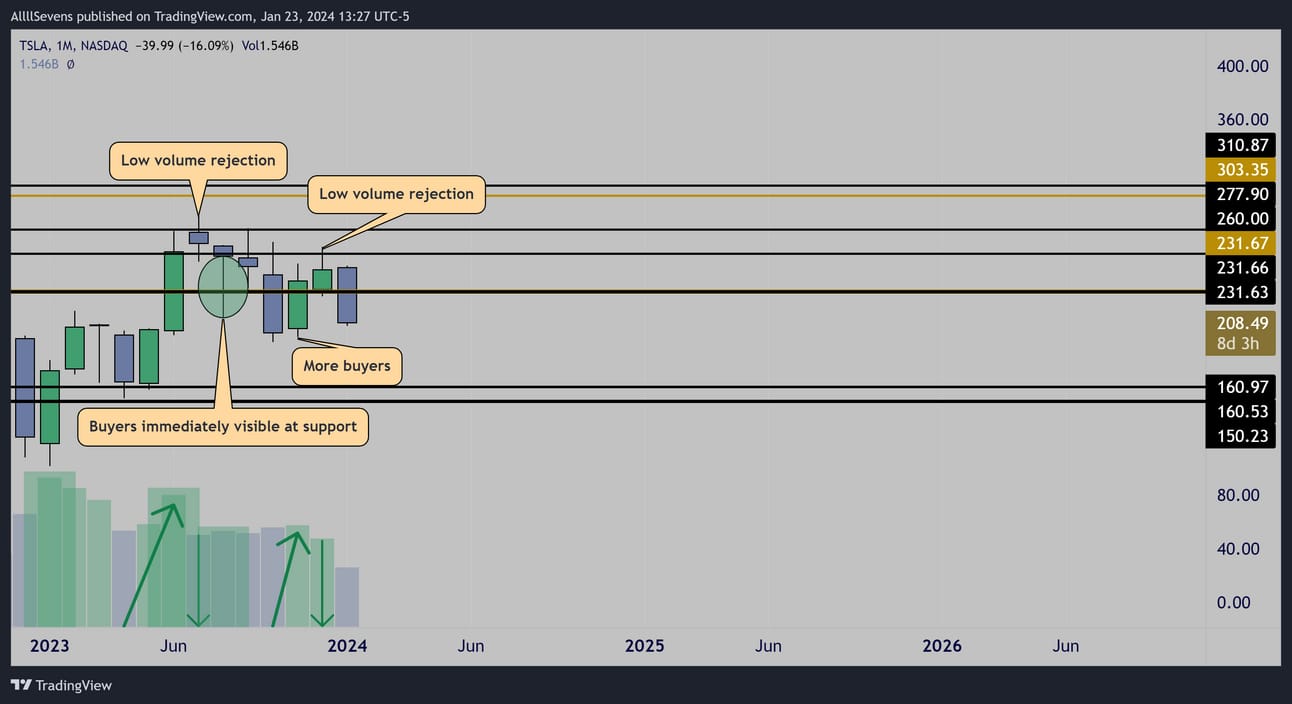The width and height of the screenshot is (1292, 704).
Task: Click the Jun label between 2025 and 2026
Action: [x=768, y=646]
